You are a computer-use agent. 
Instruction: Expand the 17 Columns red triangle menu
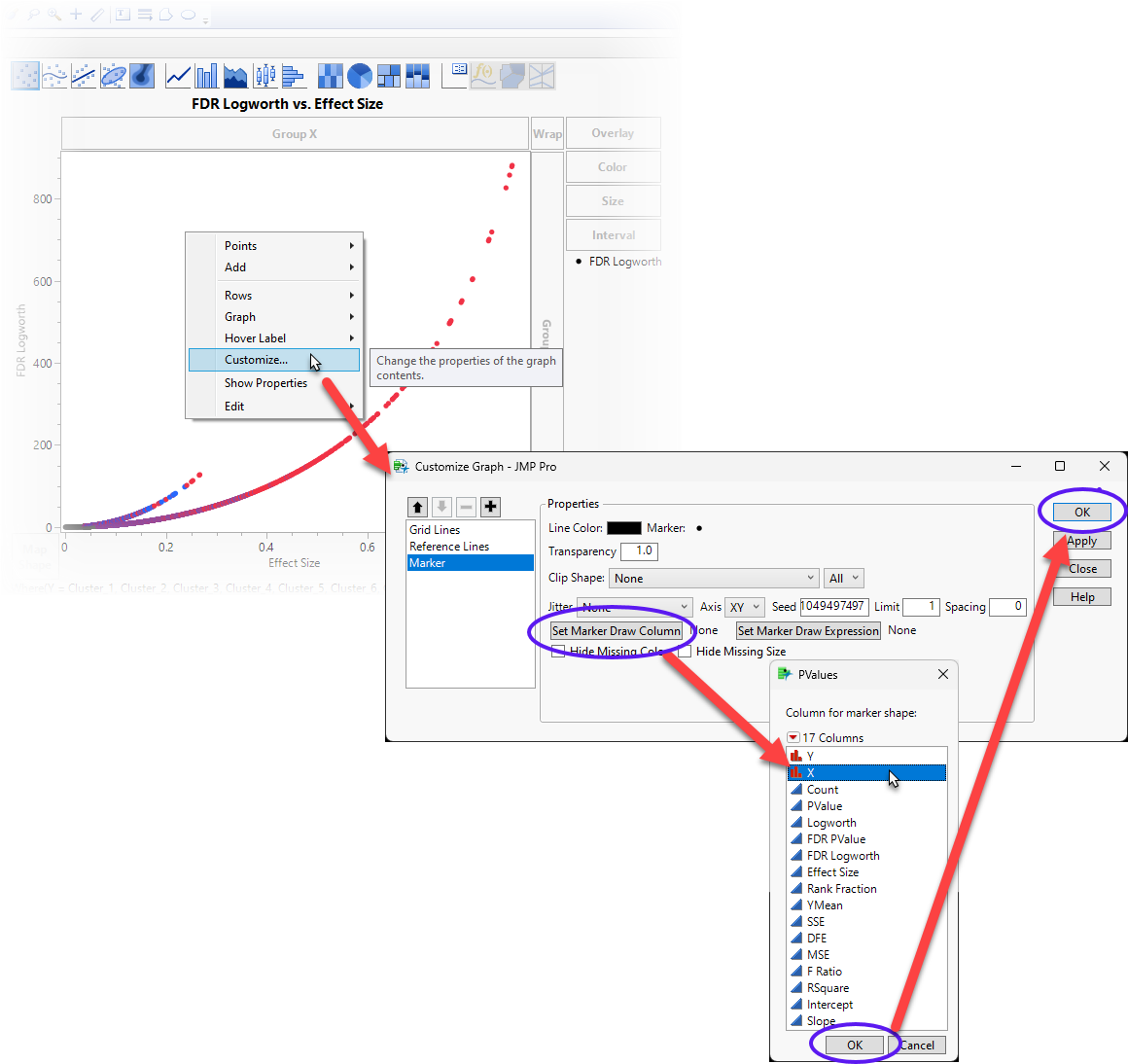(793, 738)
